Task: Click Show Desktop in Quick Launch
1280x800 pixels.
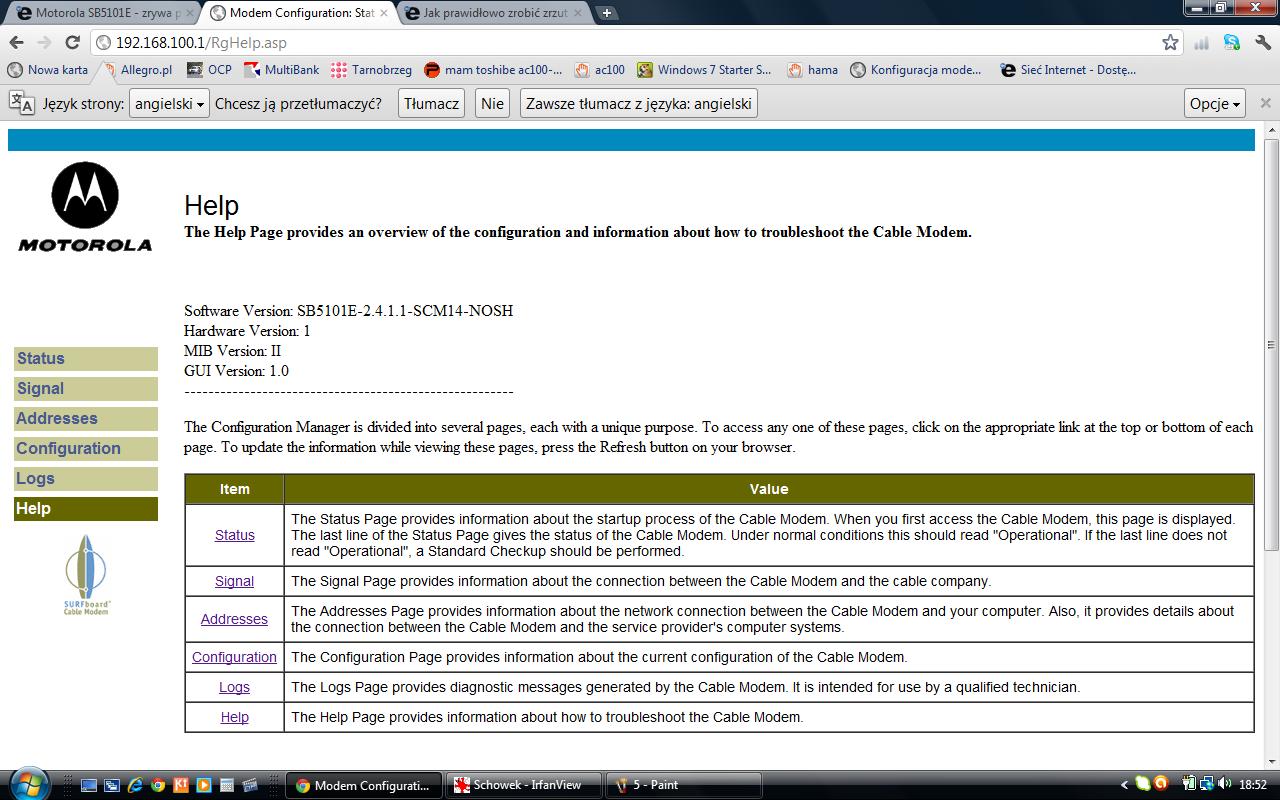Action: (x=88, y=785)
